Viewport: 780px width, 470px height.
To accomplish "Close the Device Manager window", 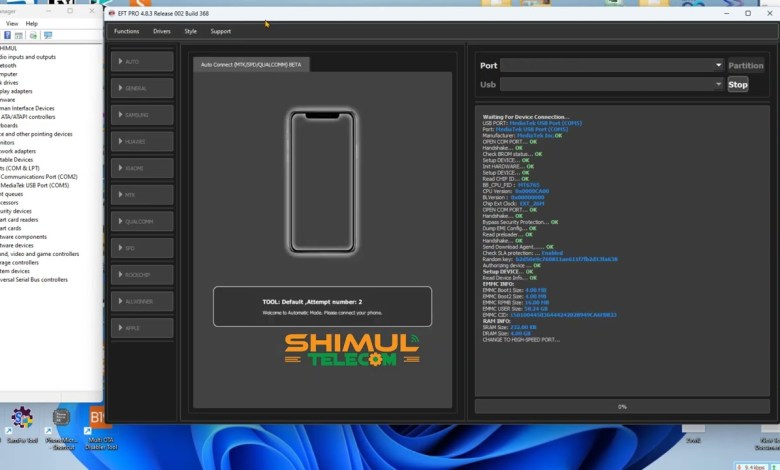I will [92, 10].
